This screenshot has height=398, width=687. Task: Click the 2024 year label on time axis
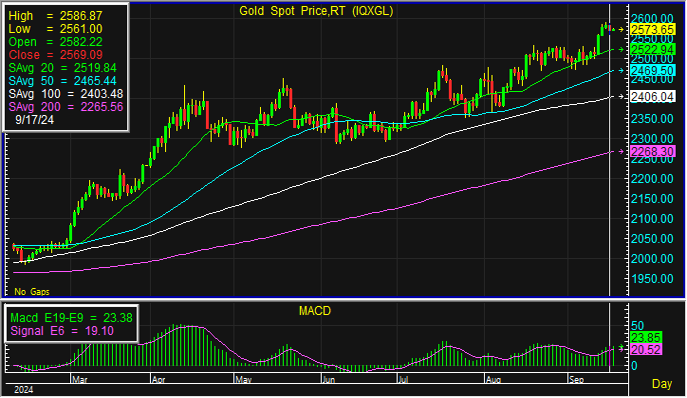pos(23,390)
